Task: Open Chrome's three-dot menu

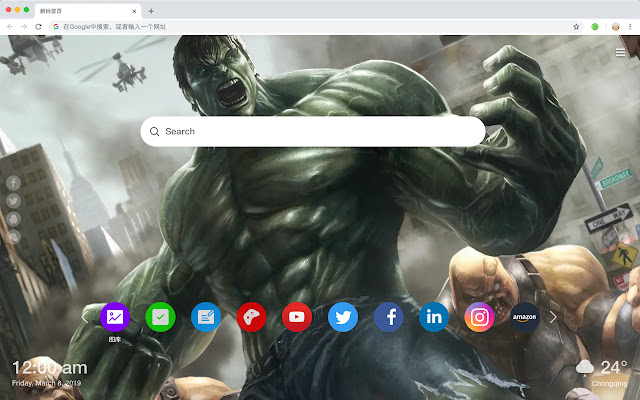Action: pos(630,27)
